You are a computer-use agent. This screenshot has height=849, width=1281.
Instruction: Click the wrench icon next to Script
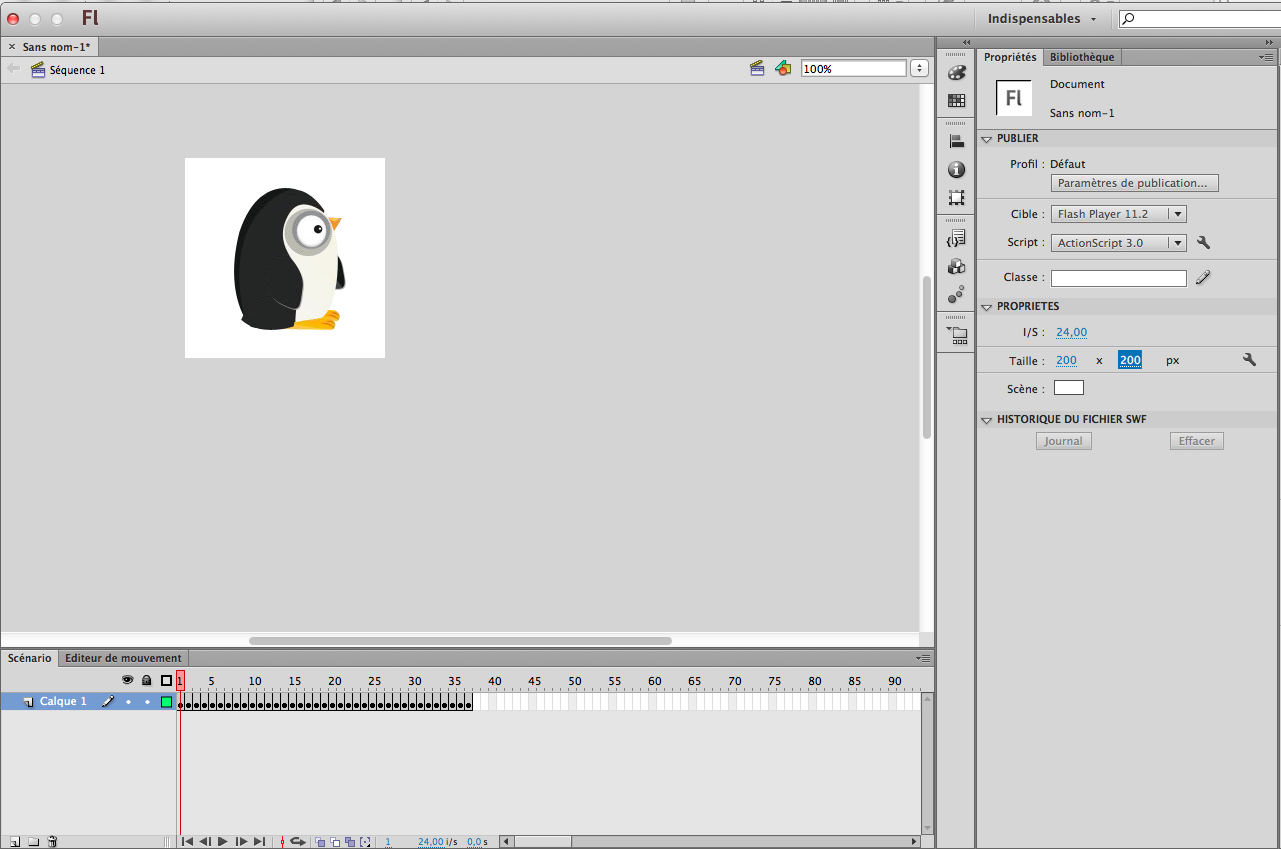point(1203,243)
